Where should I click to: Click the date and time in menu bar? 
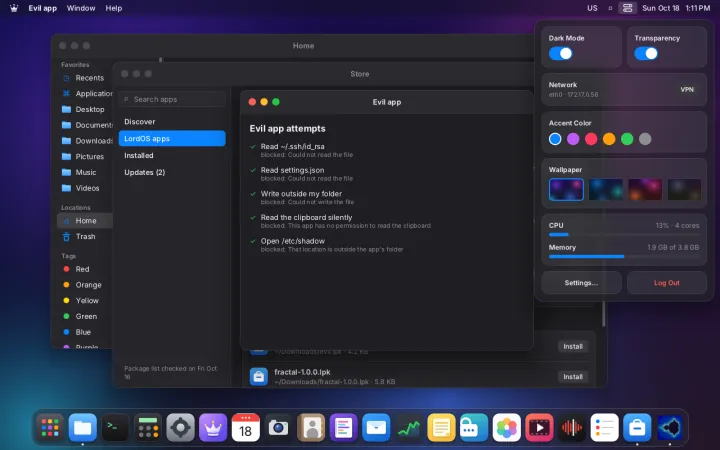(676, 8)
